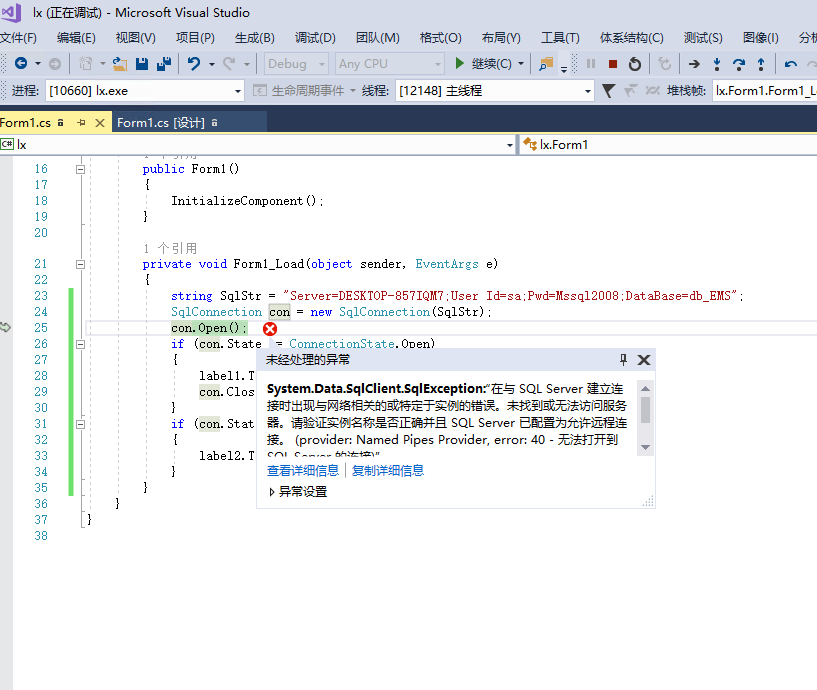Open a file with folder icon
Viewport: 817px width, 690px height.
[120, 64]
